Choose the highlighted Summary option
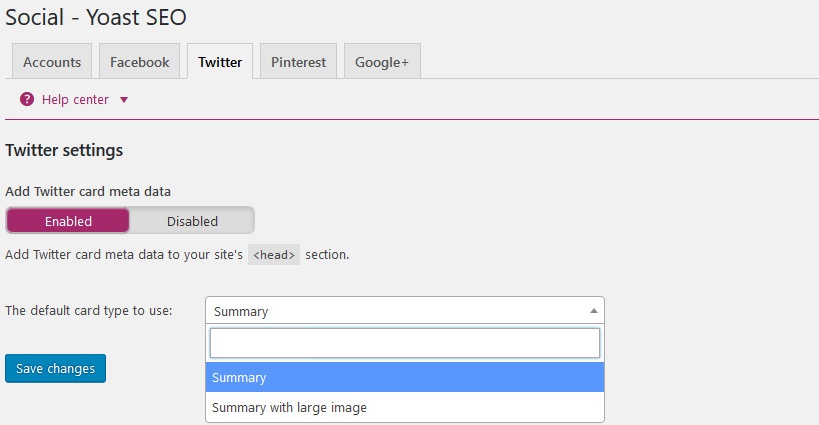 [x=405, y=377]
